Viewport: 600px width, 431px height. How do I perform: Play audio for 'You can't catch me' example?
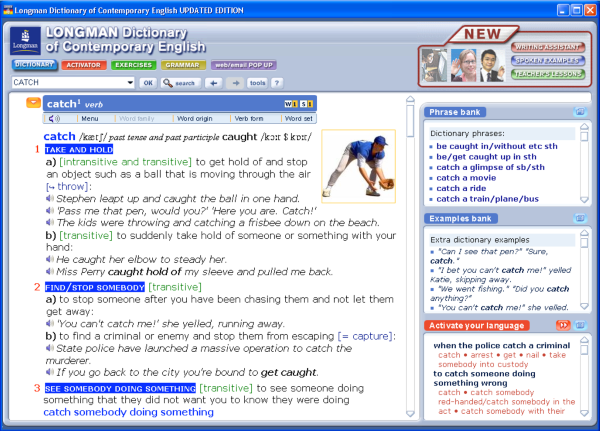(x=50, y=323)
